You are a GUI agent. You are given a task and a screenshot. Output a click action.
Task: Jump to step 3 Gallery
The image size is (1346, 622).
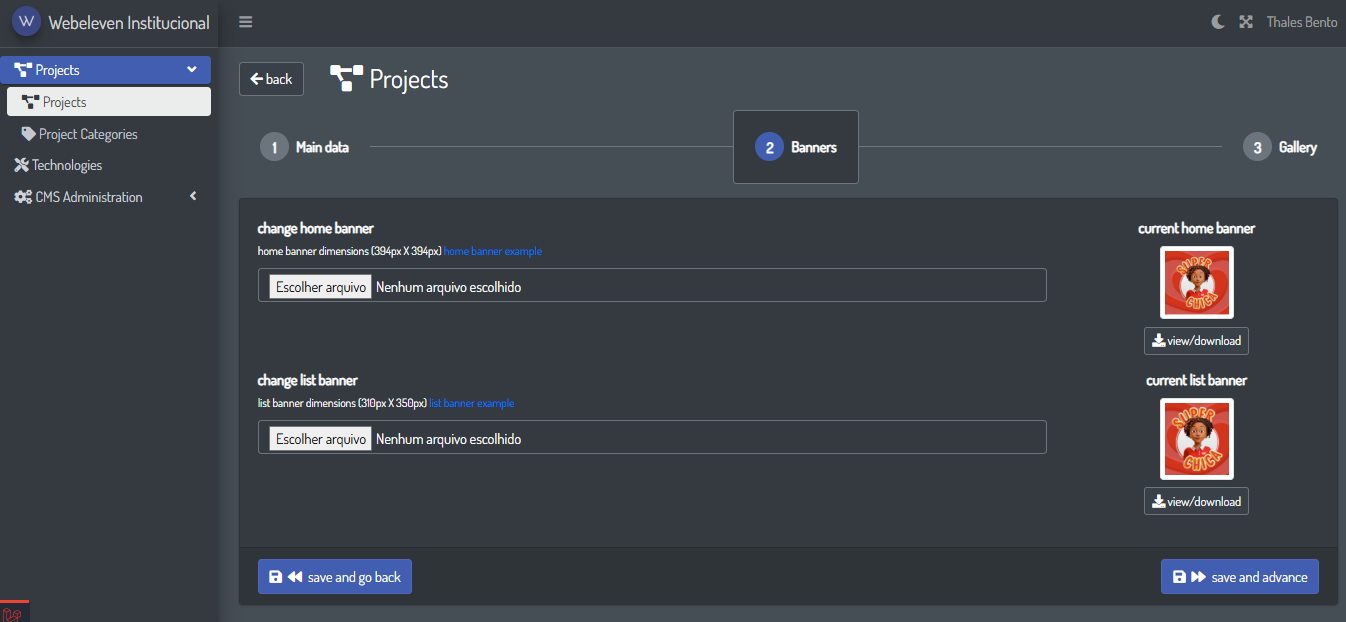pos(1280,147)
